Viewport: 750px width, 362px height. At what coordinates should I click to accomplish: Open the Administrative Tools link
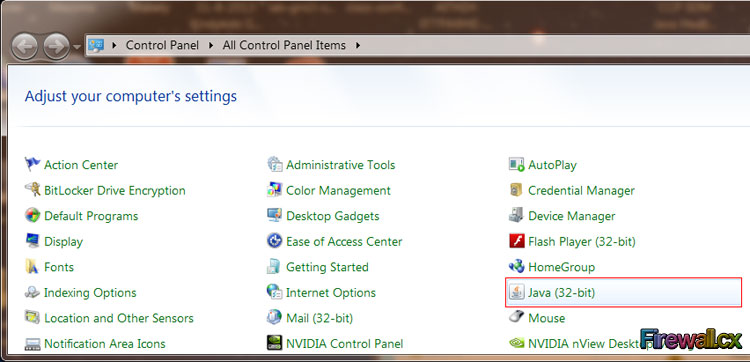click(341, 165)
